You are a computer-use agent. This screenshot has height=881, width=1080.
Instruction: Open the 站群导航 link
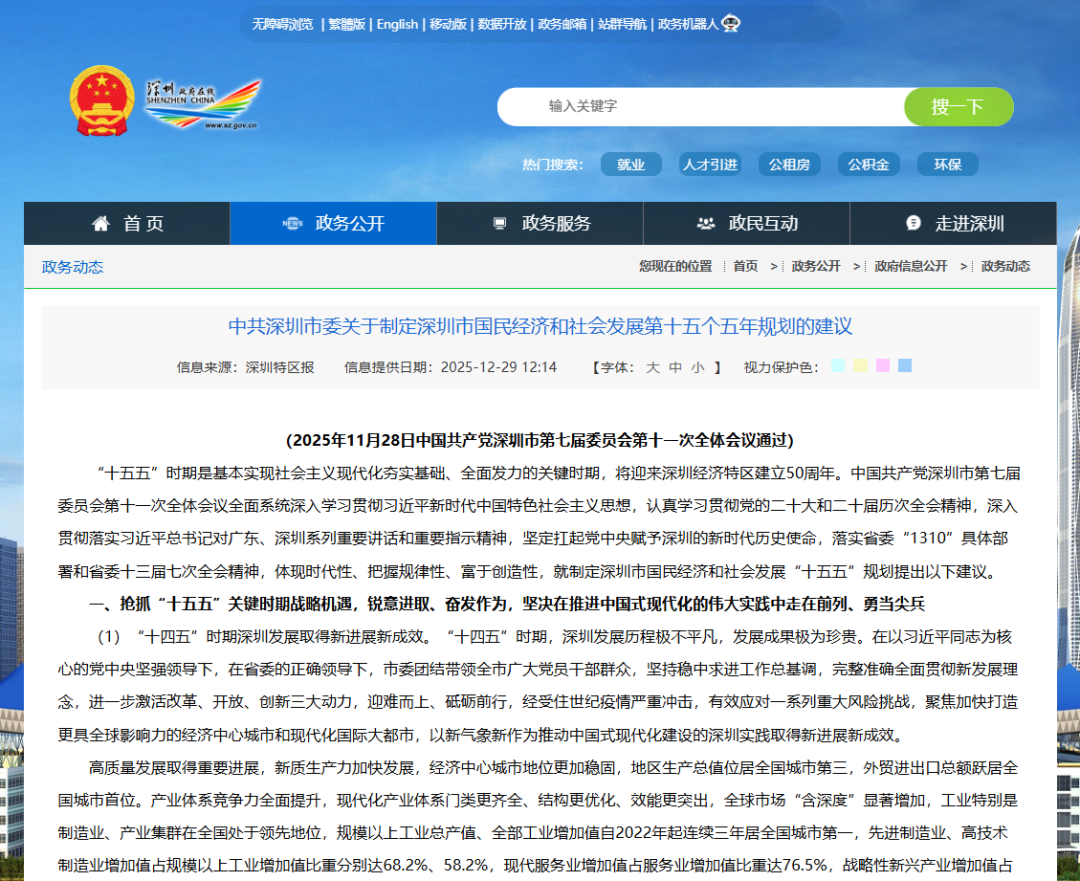pos(622,24)
